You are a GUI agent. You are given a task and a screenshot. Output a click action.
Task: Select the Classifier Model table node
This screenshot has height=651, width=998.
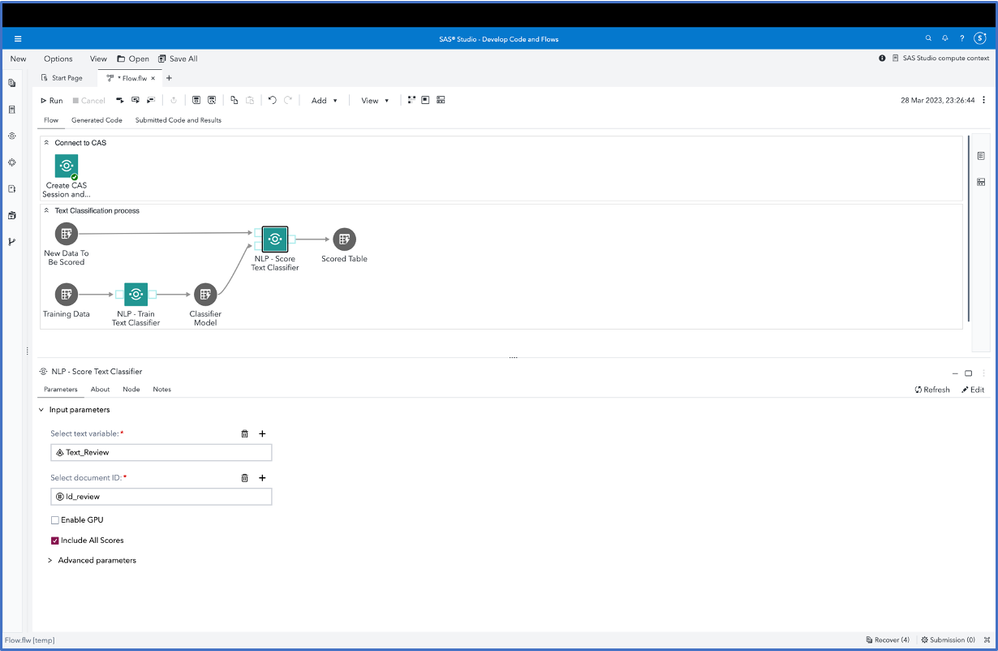point(205,294)
